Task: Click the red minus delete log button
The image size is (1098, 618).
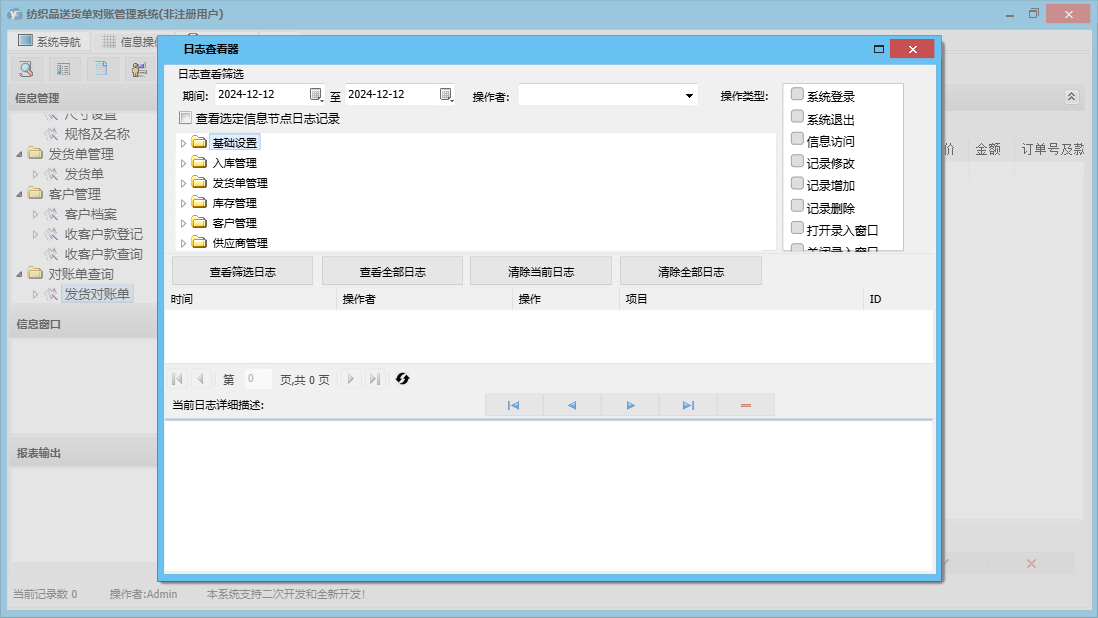Action: coord(746,405)
